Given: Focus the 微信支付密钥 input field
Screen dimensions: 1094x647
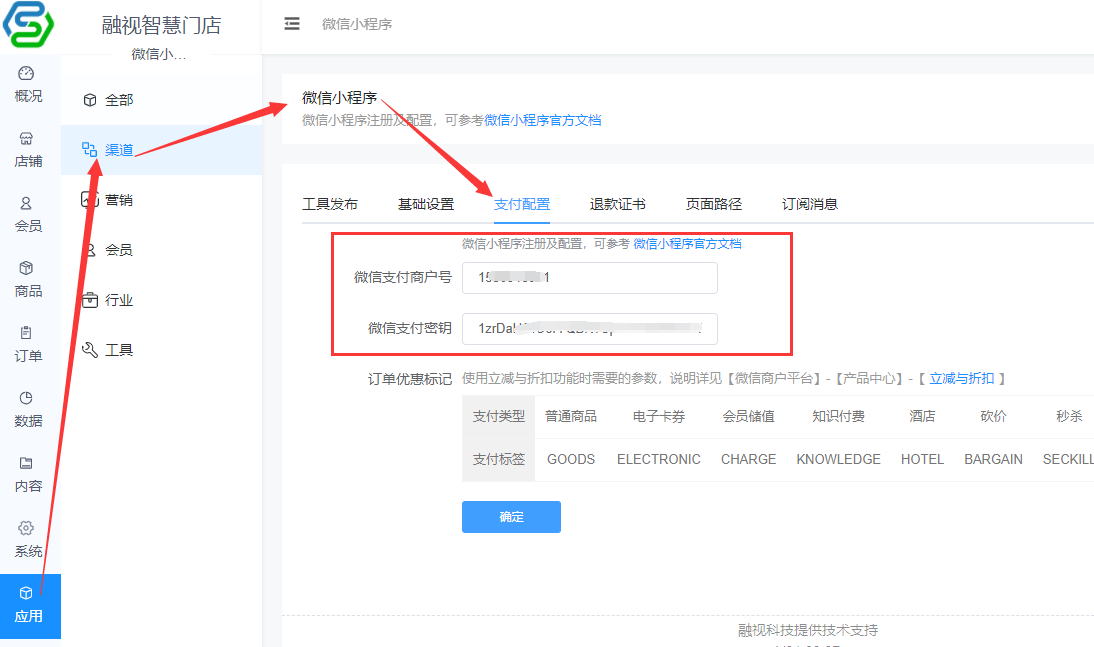Looking at the screenshot, I should [x=590, y=329].
